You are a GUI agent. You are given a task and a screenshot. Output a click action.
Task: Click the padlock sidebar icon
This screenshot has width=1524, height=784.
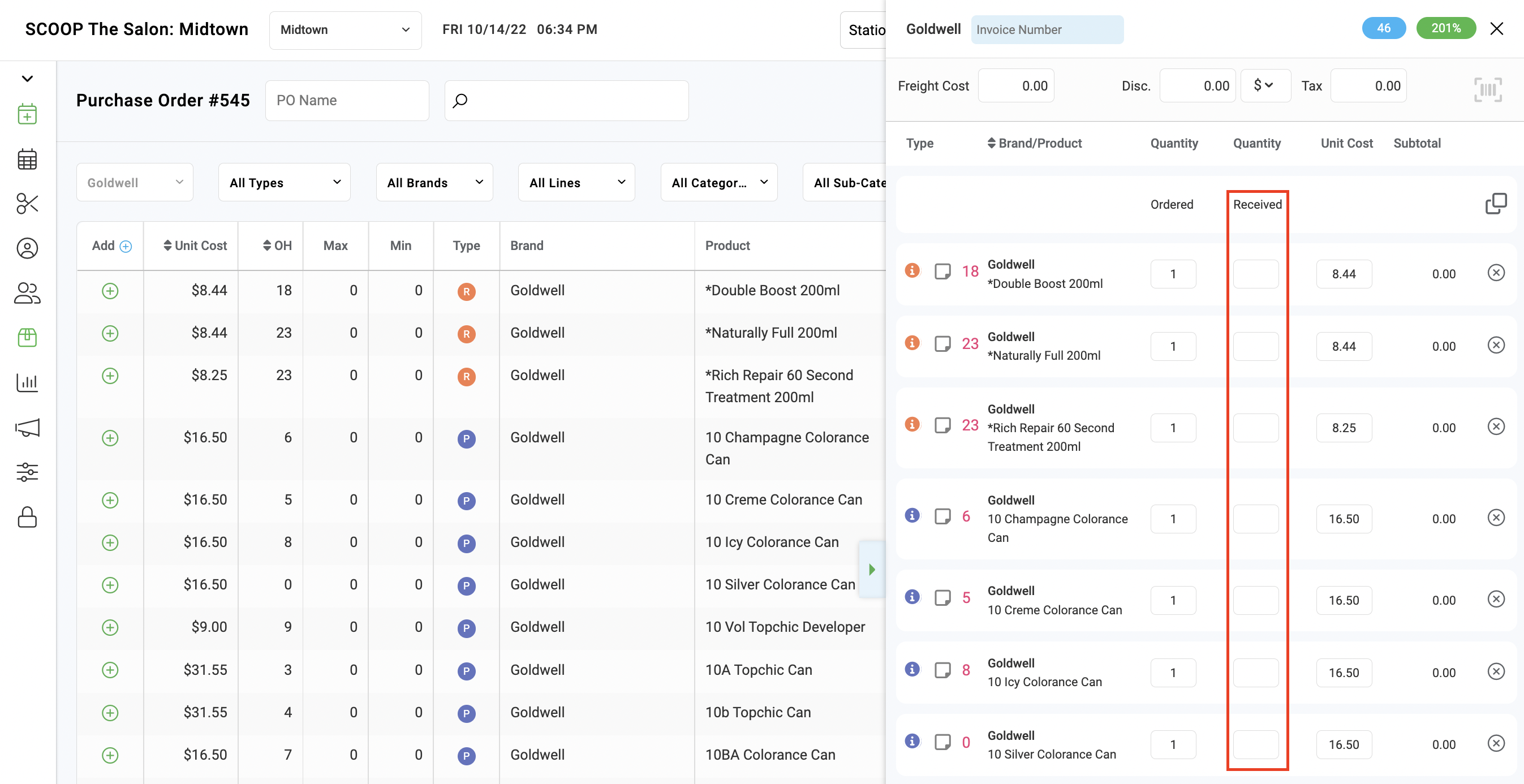pos(27,517)
